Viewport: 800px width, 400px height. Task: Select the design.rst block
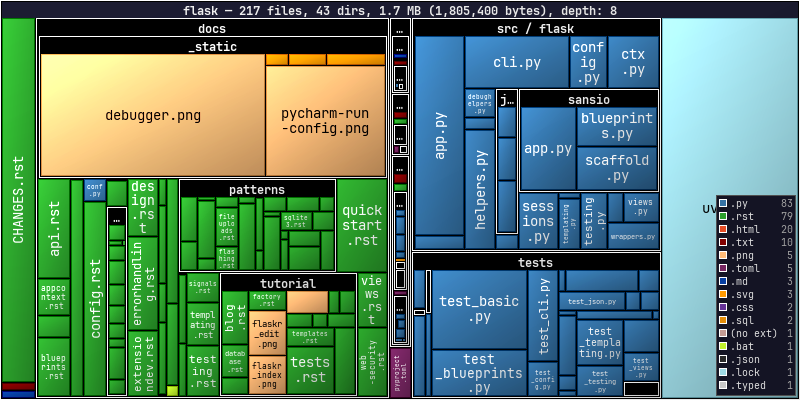coord(143,208)
